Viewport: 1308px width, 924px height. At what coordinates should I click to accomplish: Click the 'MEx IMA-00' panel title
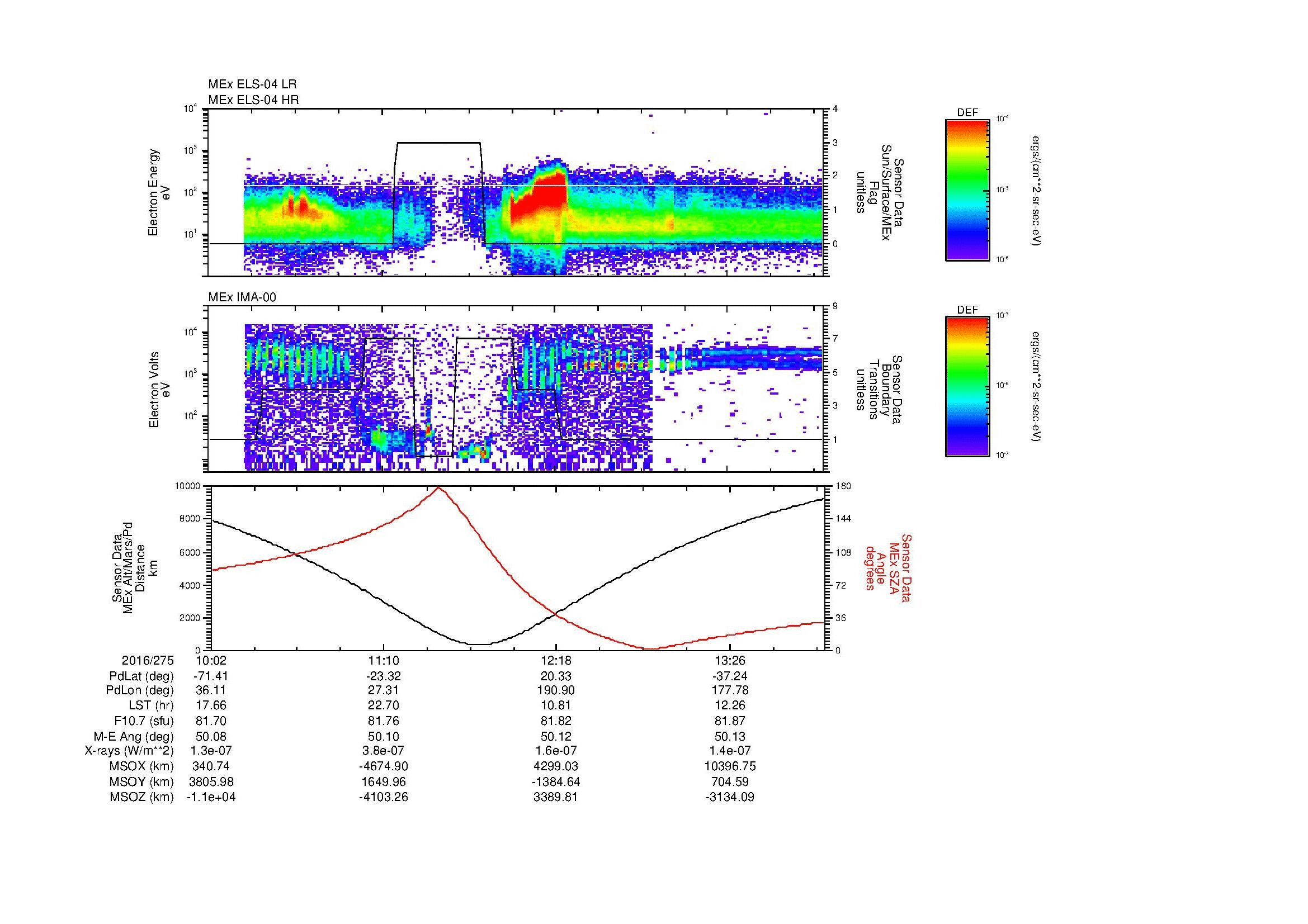click(x=242, y=297)
